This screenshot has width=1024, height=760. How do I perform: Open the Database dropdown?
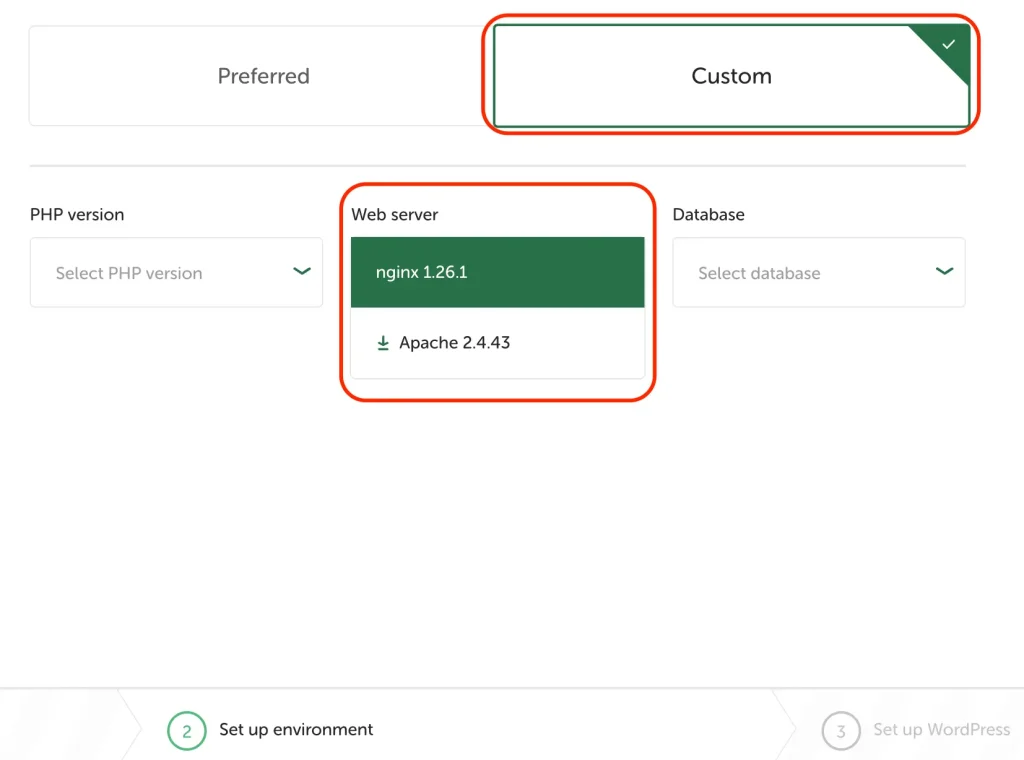(818, 272)
